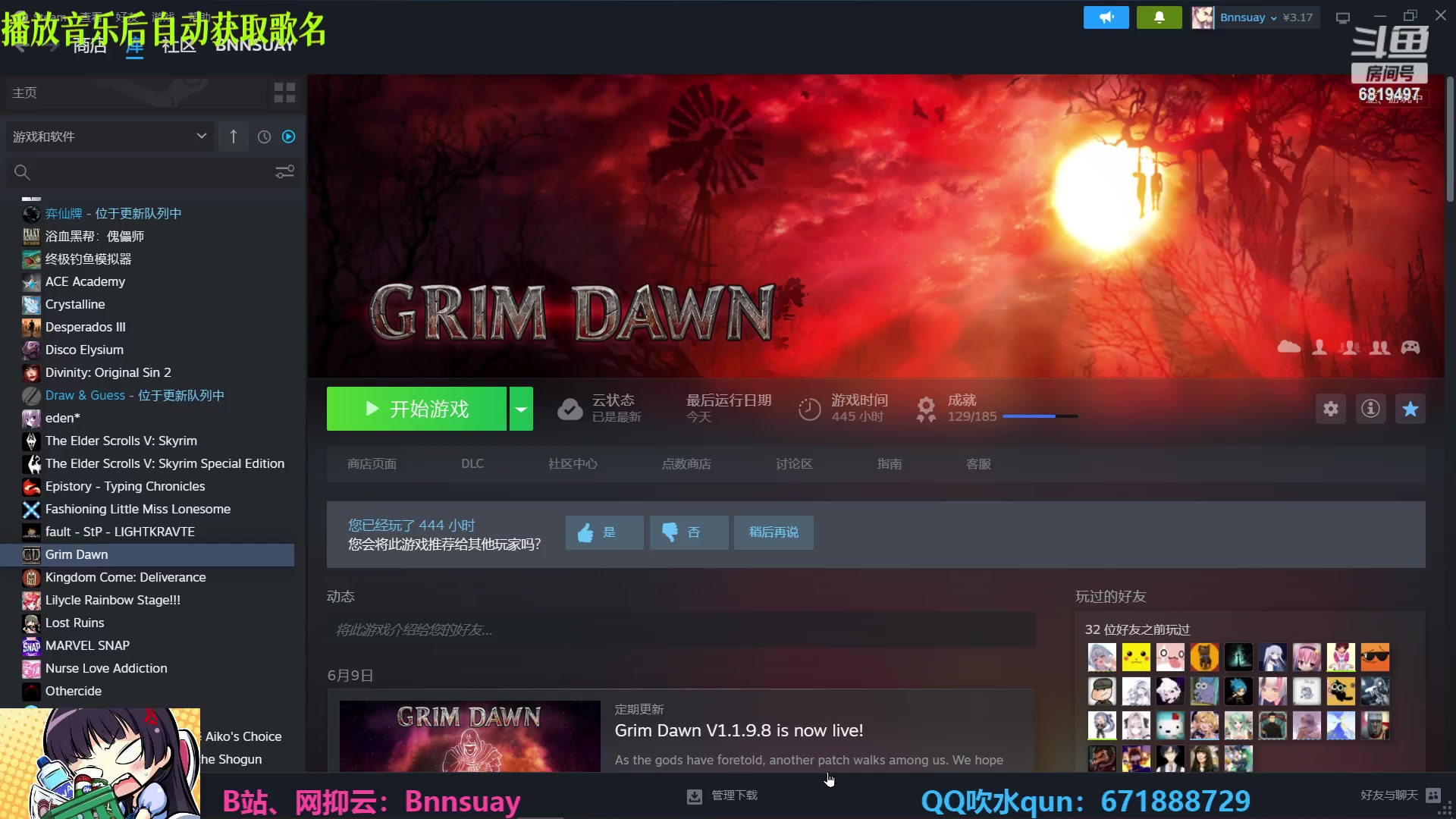The height and width of the screenshot is (819, 1456).
Task: Select Disco Elysium in library
Action: point(84,350)
